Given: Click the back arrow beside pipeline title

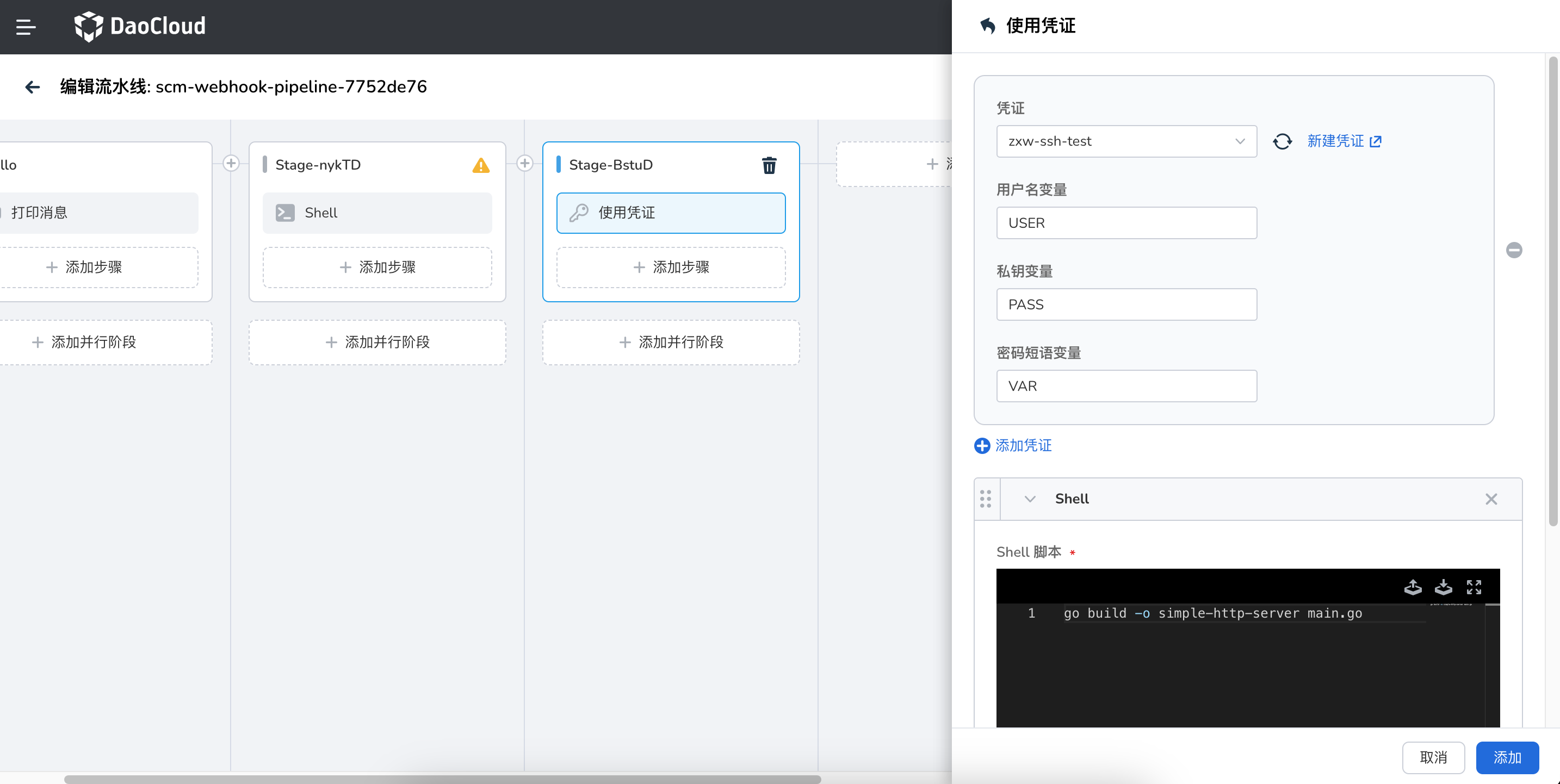Looking at the screenshot, I should (x=33, y=87).
